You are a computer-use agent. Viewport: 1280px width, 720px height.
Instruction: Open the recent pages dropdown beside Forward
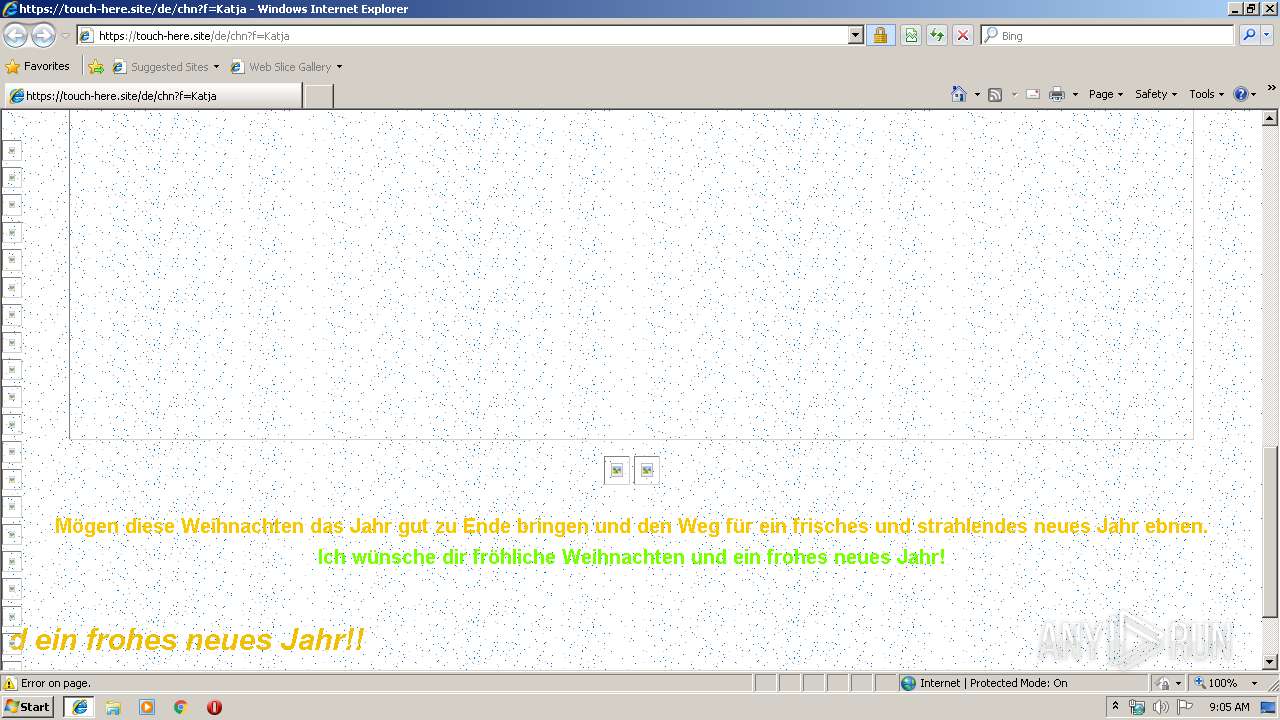(x=65, y=36)
